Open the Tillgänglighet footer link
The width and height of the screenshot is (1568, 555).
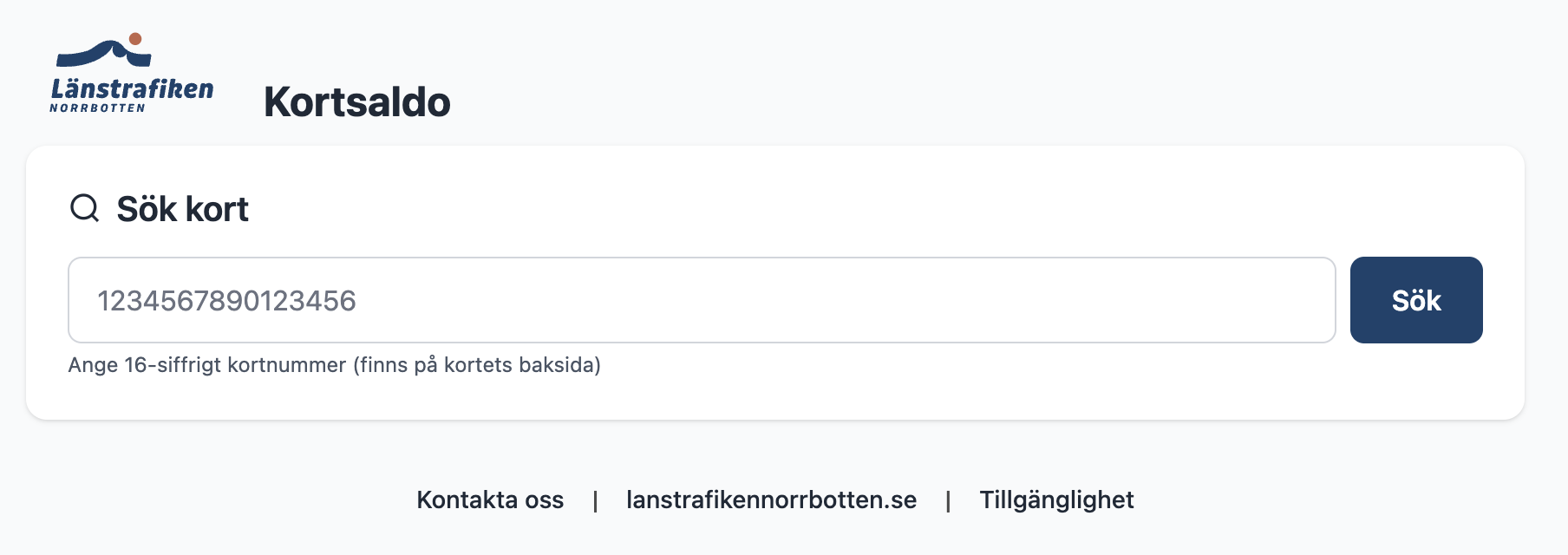1056,499
